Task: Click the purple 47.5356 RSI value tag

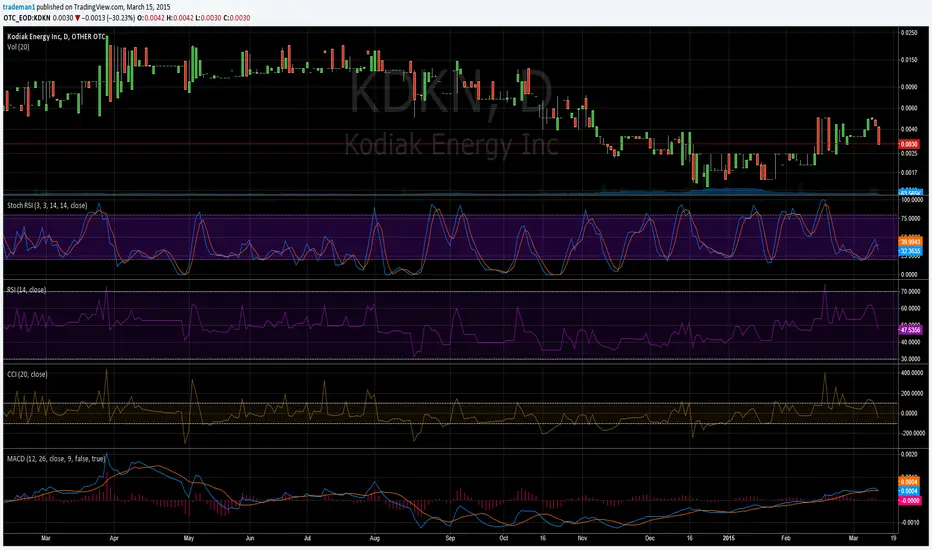Action: [910, 329]
